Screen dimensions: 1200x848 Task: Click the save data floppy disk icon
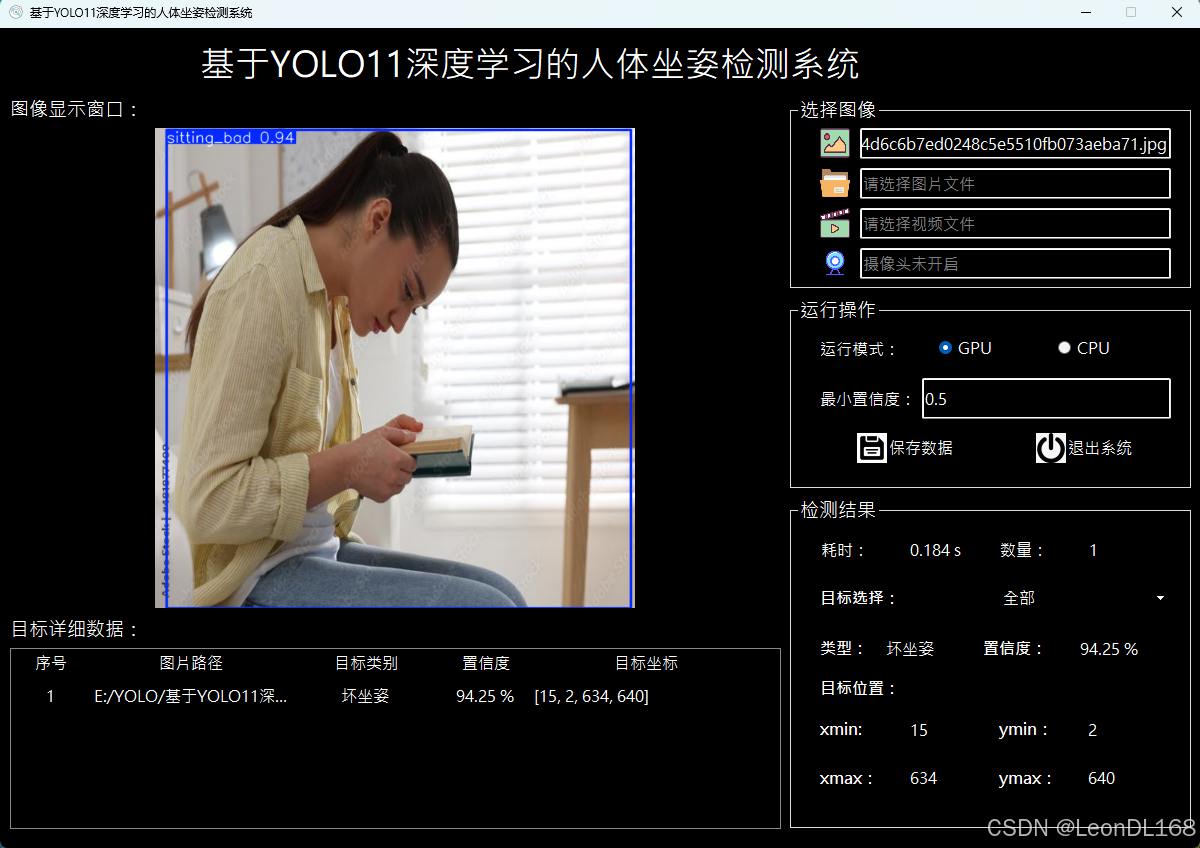(x=872, y=447)
